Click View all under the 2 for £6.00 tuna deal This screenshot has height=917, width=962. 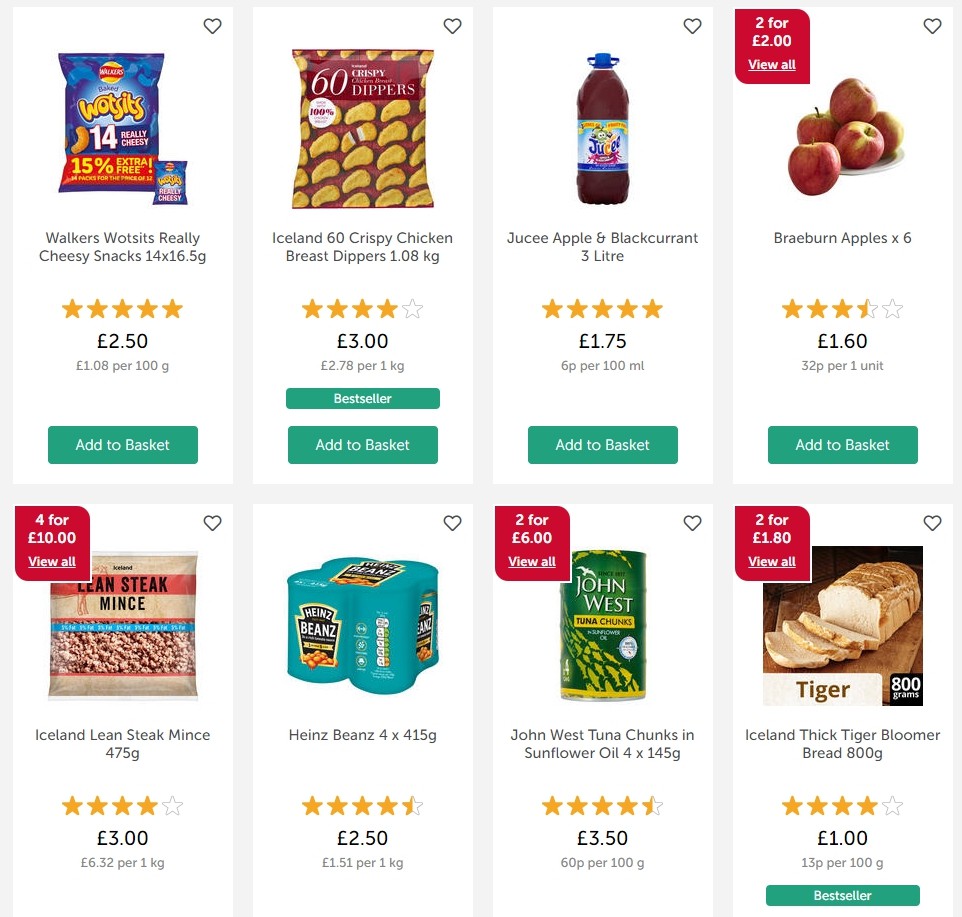coord(531,561)
